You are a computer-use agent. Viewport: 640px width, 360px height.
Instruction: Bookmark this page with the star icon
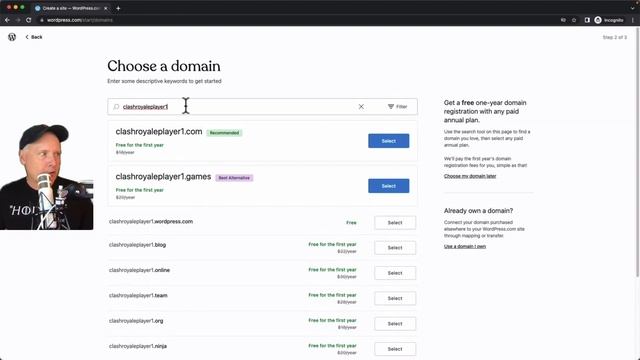pos(574,20)
